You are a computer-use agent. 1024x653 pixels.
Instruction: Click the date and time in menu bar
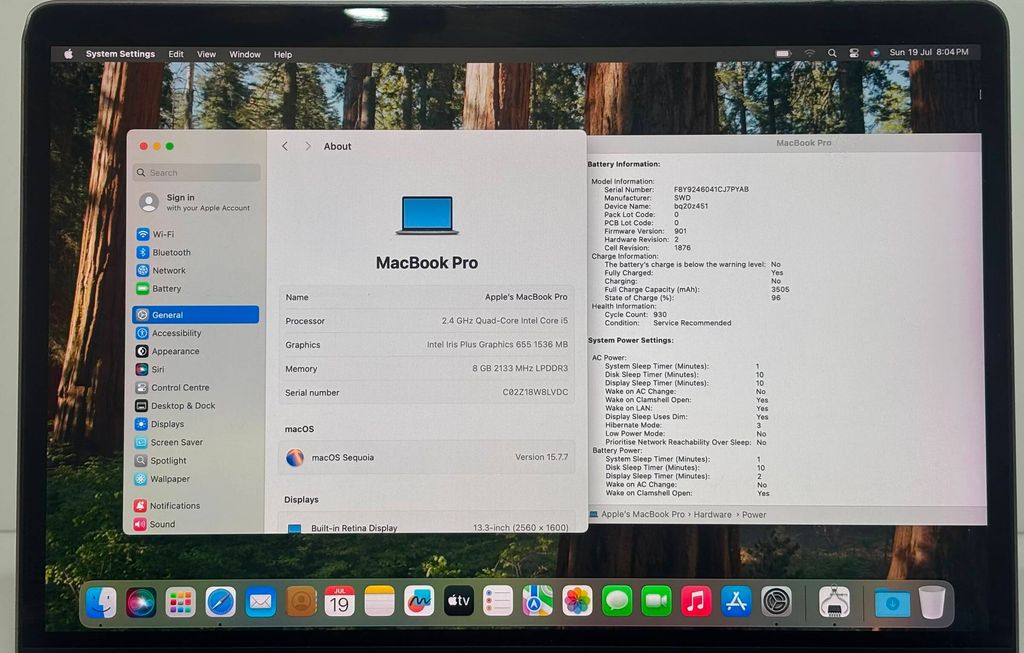(929, 52)
